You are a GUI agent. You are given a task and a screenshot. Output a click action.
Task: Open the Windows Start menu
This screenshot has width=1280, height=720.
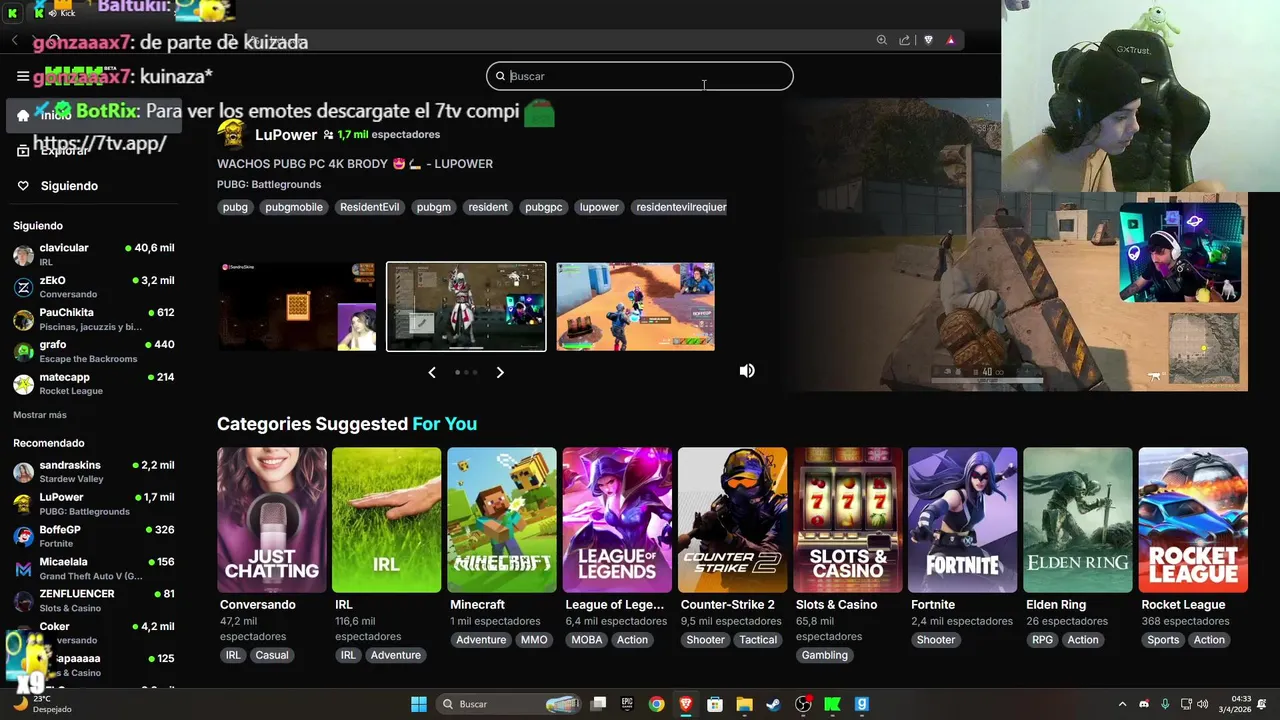(x=419, y=704)
